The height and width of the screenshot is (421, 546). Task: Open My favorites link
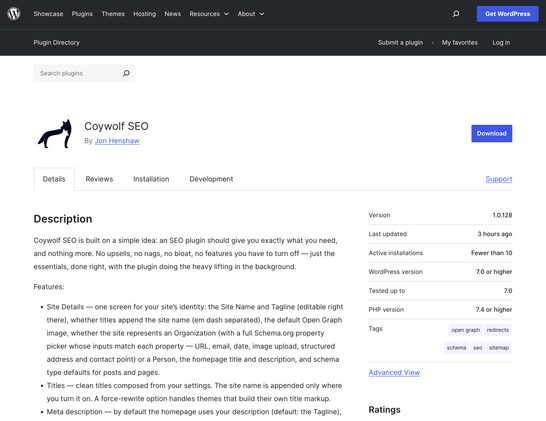460,42
